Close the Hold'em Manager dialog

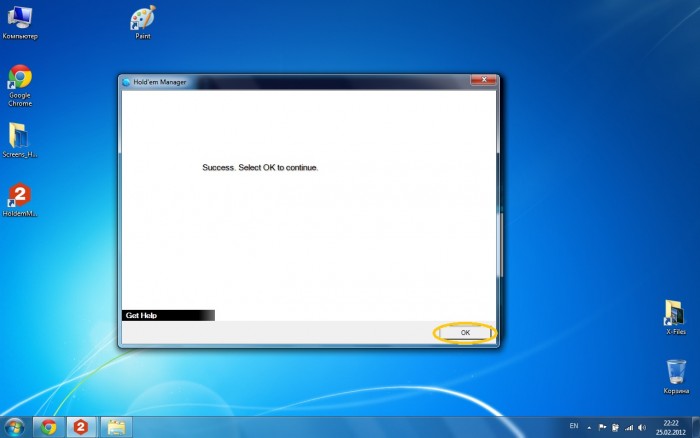(483, 80)
